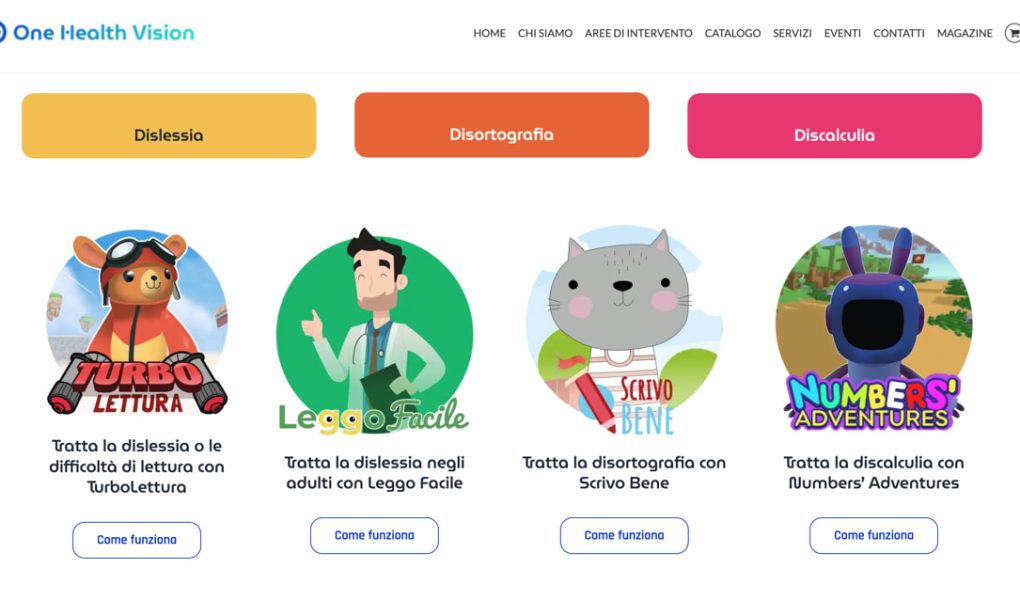This screenshot has width=1020, height=600.
Task: Select the Leggo Facile doctor icon
Action: 374,331
